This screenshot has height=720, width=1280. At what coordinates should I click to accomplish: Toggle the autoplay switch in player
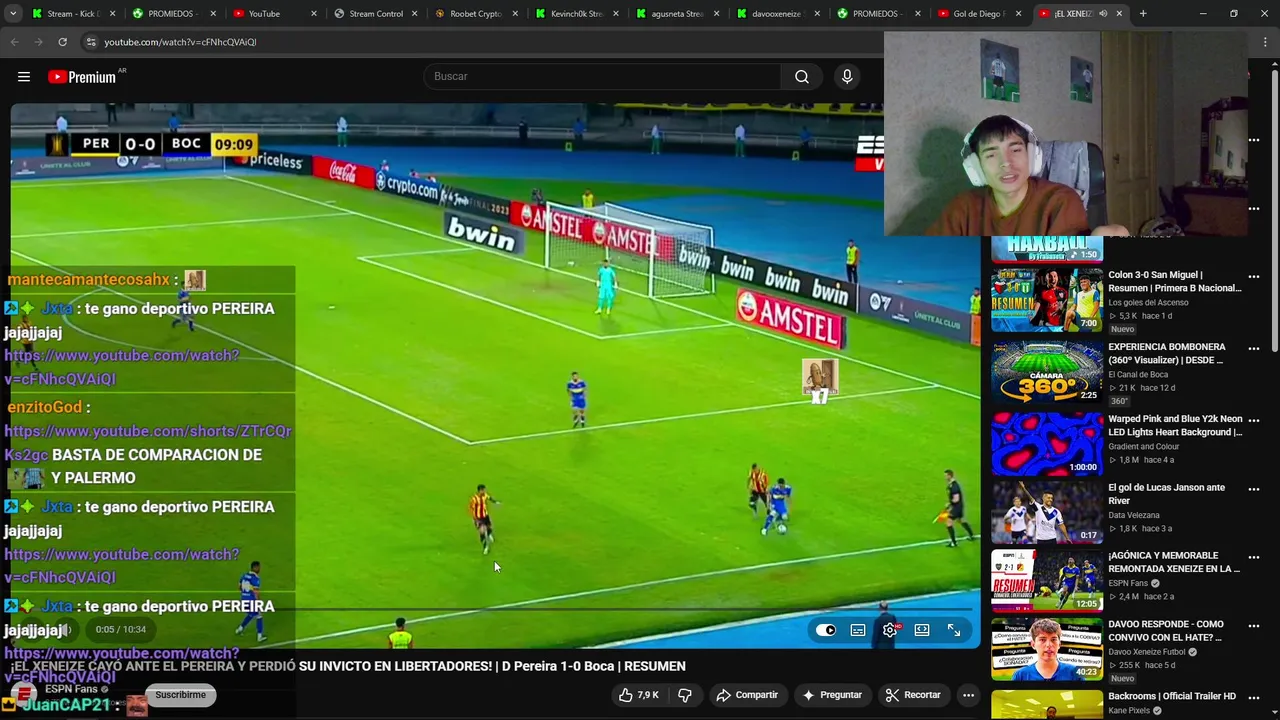826,630
